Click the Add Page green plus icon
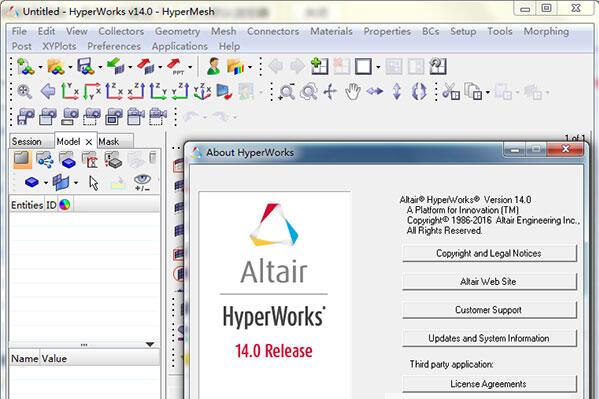The image size is (599, 399). coord(319,66)
